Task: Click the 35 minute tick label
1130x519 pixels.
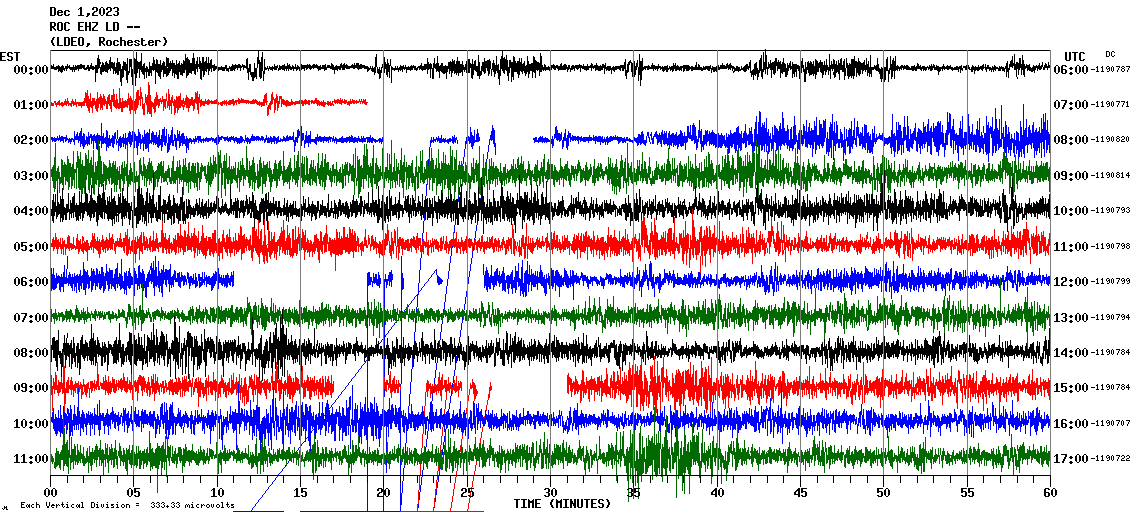Action: [633, 493]
